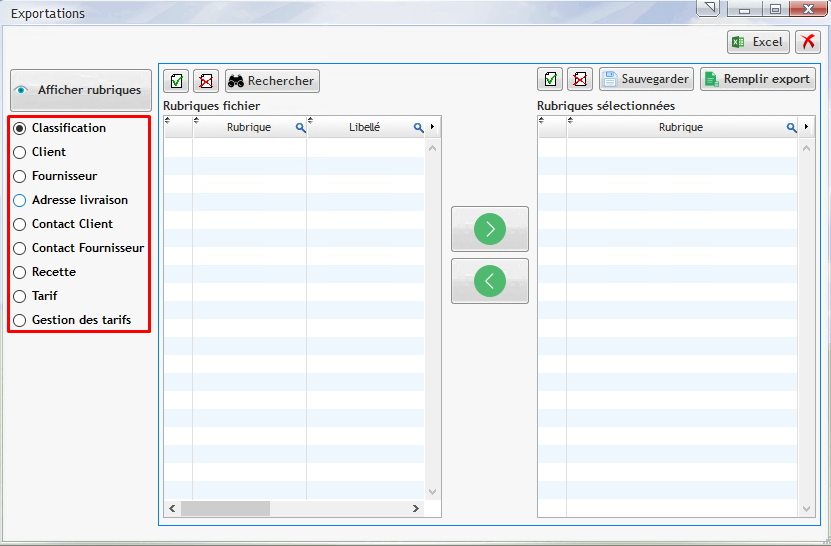Click the horizontal scrollbar of Rubriques fichier
Viewport: 831px width, 546px height.
[x=225, y=508]
